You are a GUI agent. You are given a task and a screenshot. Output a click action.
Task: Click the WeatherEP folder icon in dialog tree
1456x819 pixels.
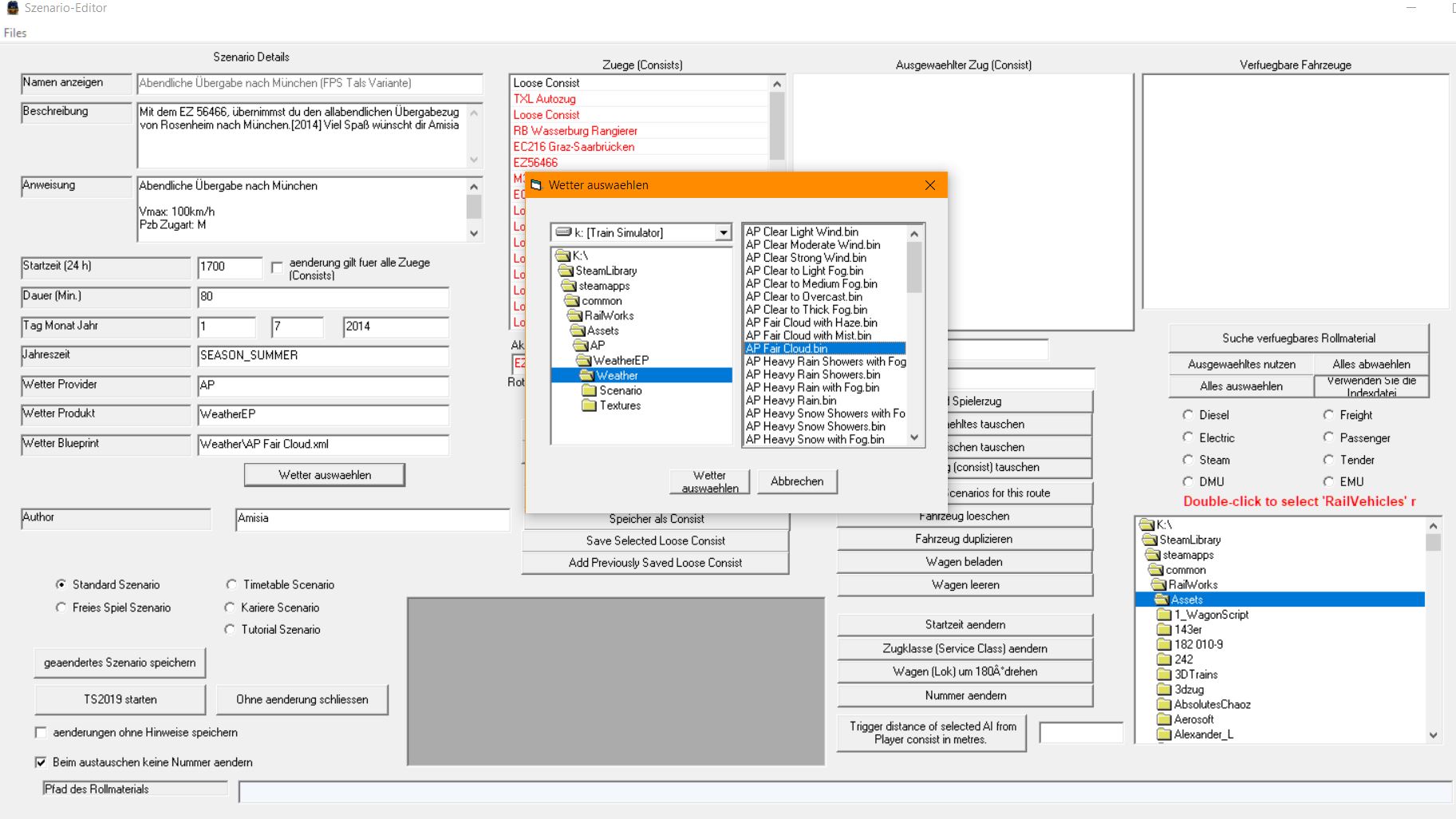(583, 361)
